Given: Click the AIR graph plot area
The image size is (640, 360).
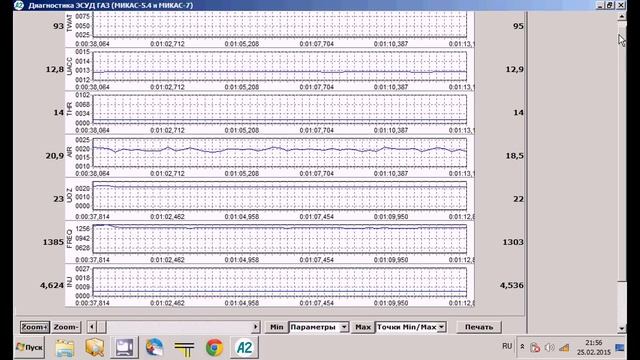Looking at the screenshot, I should (280, 153).
